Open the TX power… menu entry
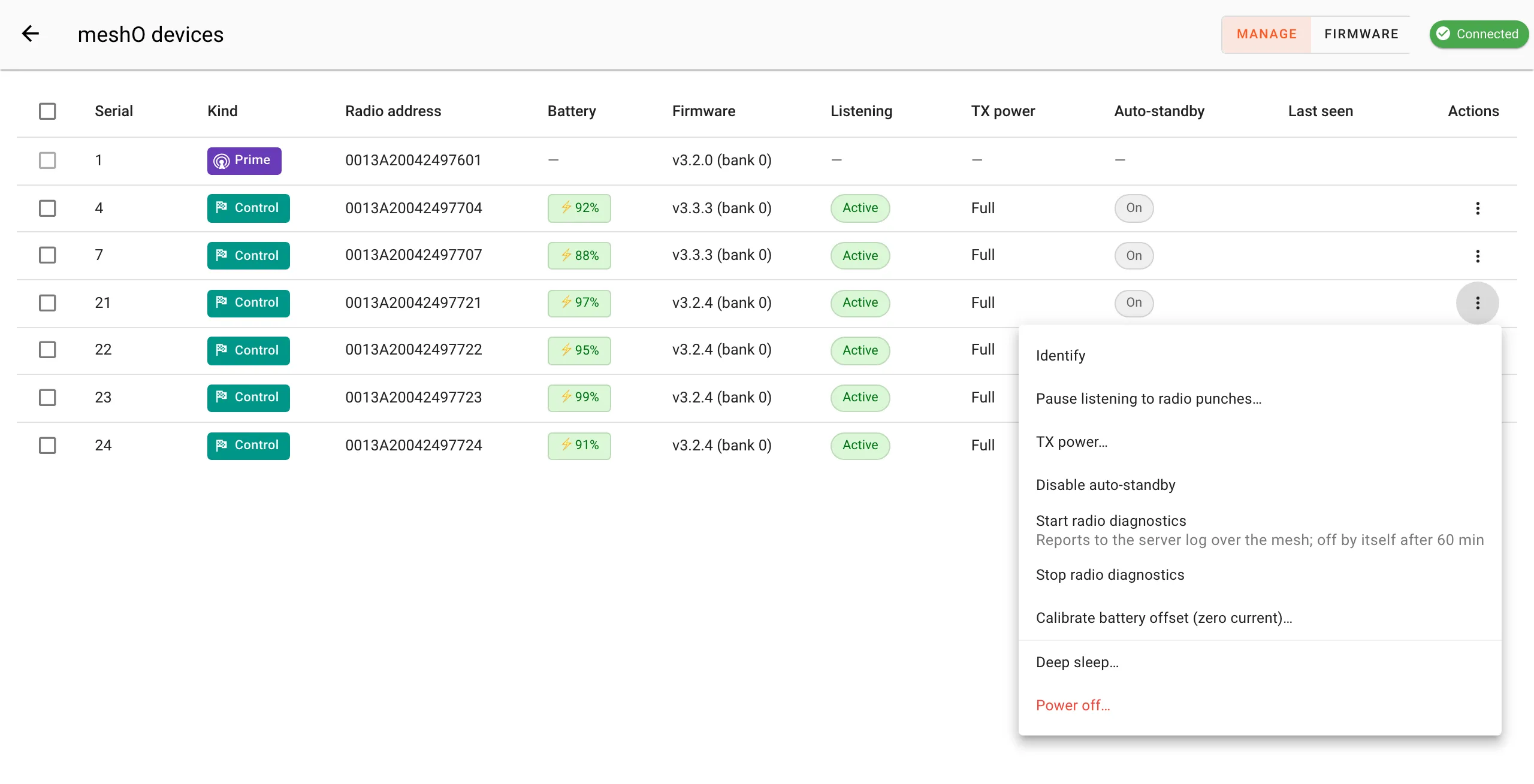Screen dimensions: 1534x784 click(x=1260, y=442)
